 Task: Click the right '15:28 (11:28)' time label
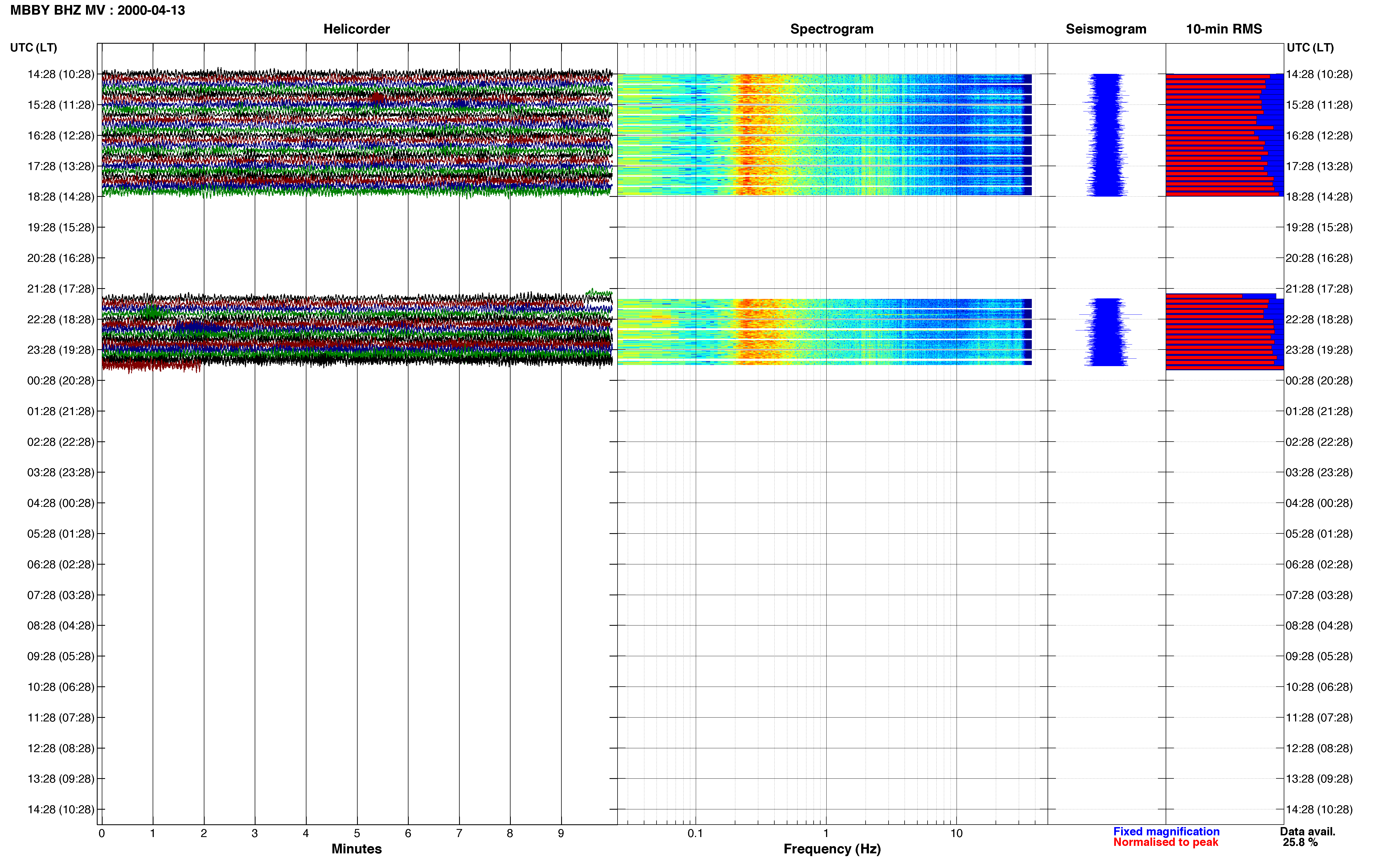point(1319,105)
